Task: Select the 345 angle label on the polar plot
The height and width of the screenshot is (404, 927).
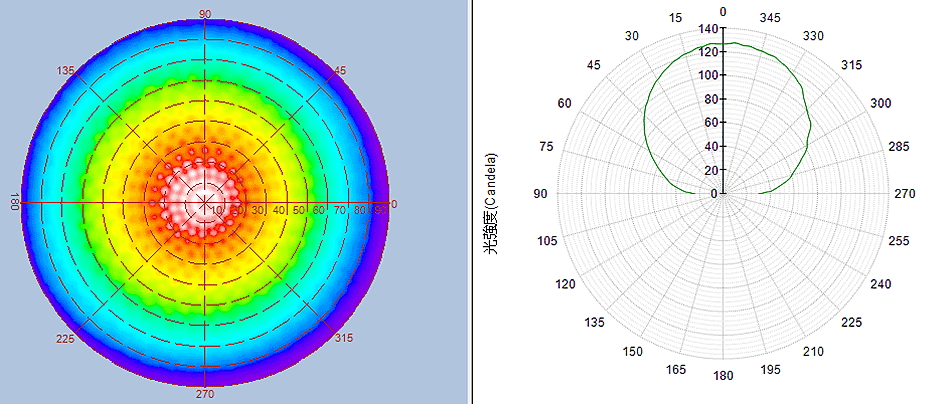Action: (770, 18)
